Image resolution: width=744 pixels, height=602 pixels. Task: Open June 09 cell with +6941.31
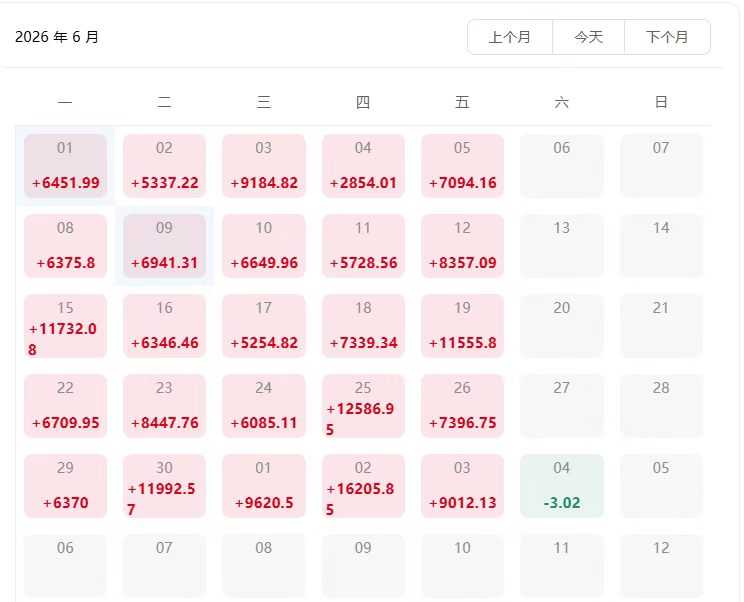tap(165, 246)
